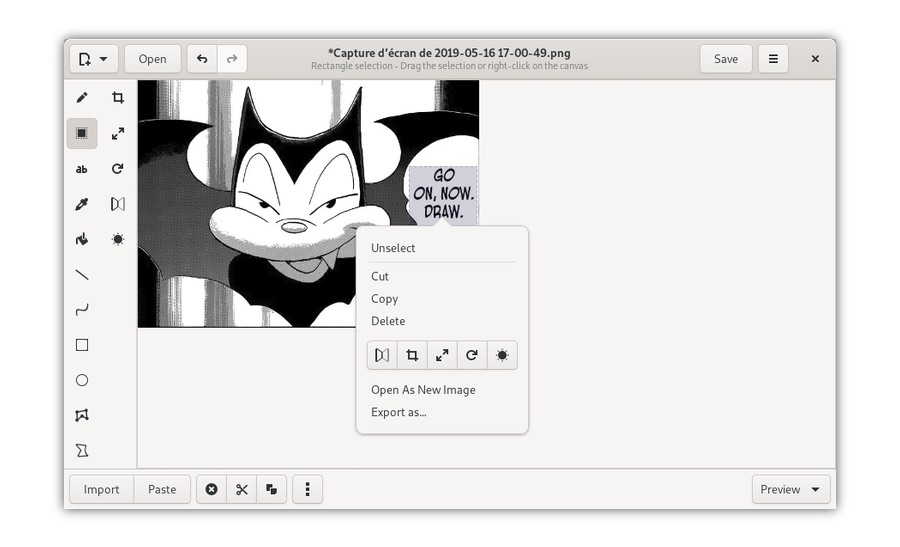The height and width of the screenshot is (547, 900).
Task: Click the Import button
Action: coord(101,489)
